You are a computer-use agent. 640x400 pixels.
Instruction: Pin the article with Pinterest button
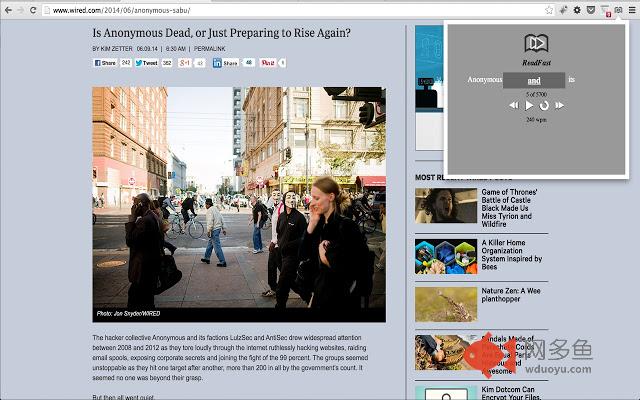[268, 63]
